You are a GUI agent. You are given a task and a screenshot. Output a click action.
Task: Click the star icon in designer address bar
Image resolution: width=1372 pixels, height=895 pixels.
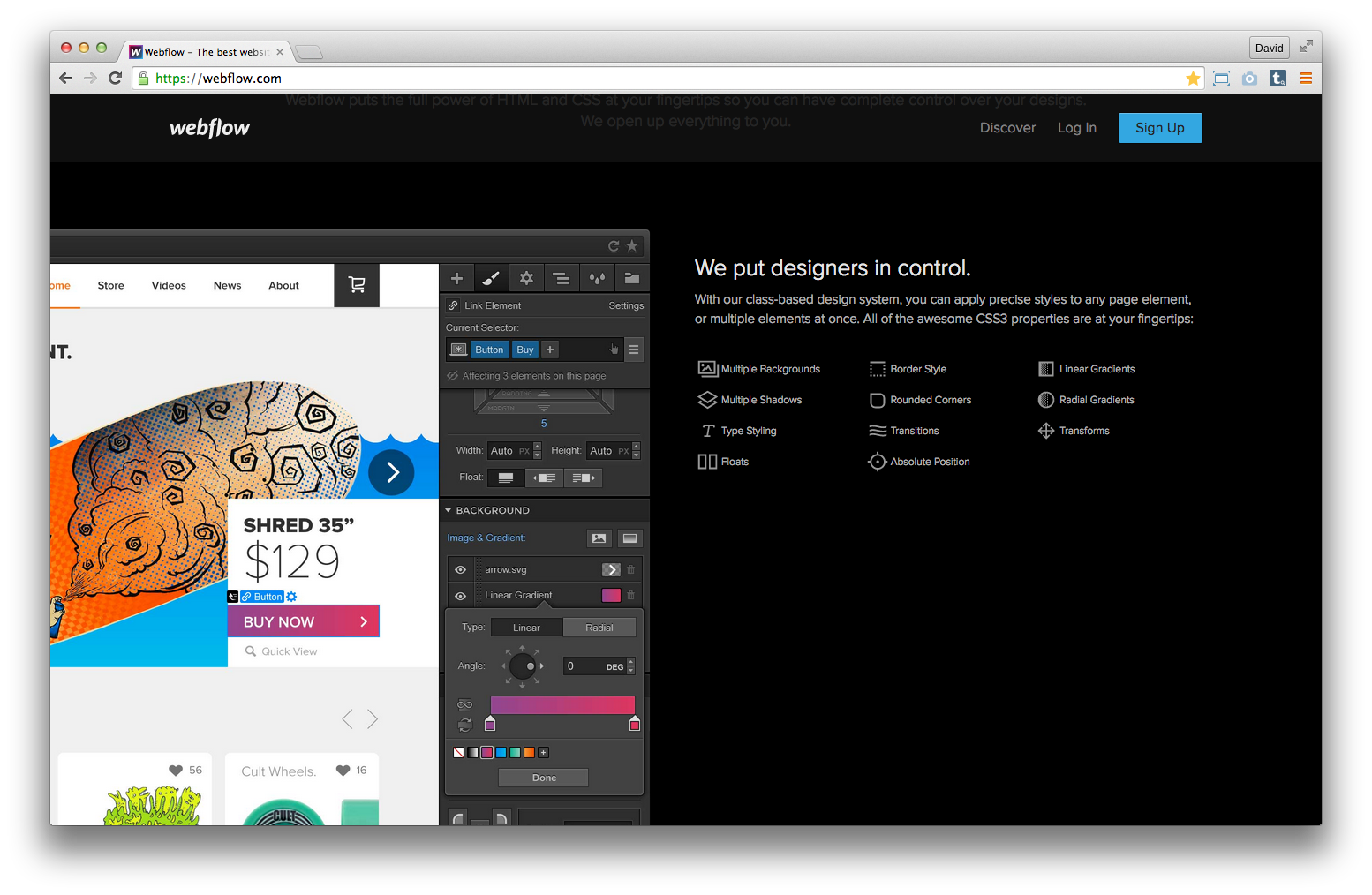click(632, 246)
